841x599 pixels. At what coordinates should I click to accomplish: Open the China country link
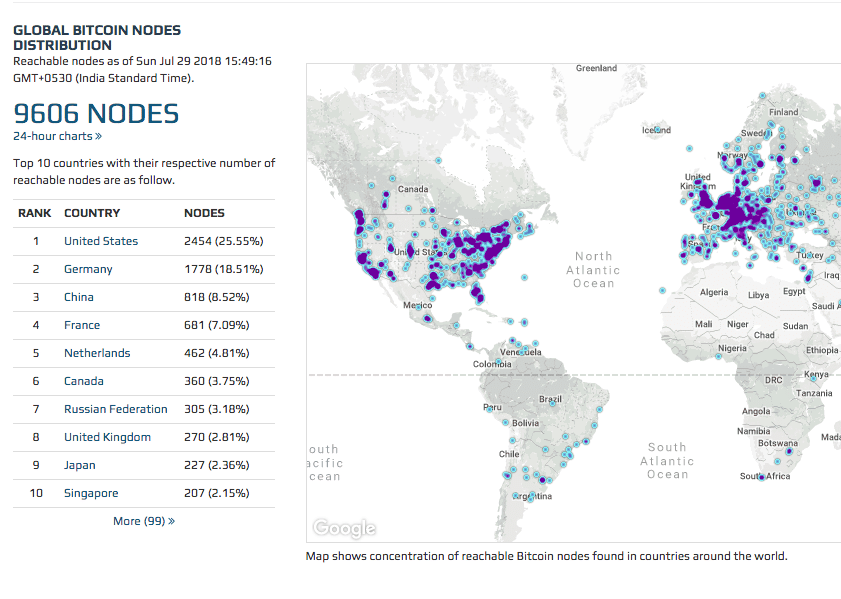pos(78,297)
